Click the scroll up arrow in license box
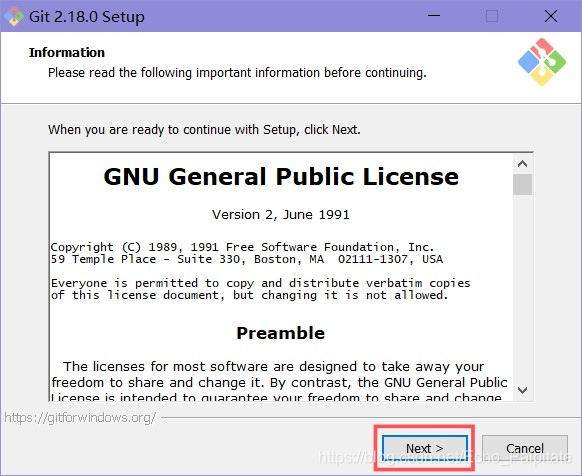The width and height of the screenshot is (582, 476). point(523,164)
